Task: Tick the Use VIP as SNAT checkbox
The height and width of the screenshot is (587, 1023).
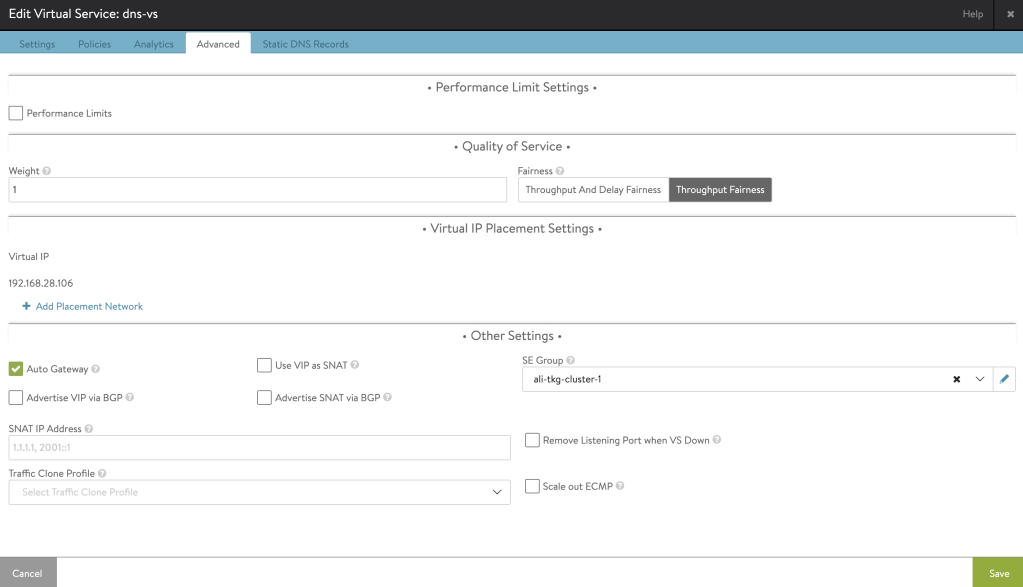Action: (264, 366)
